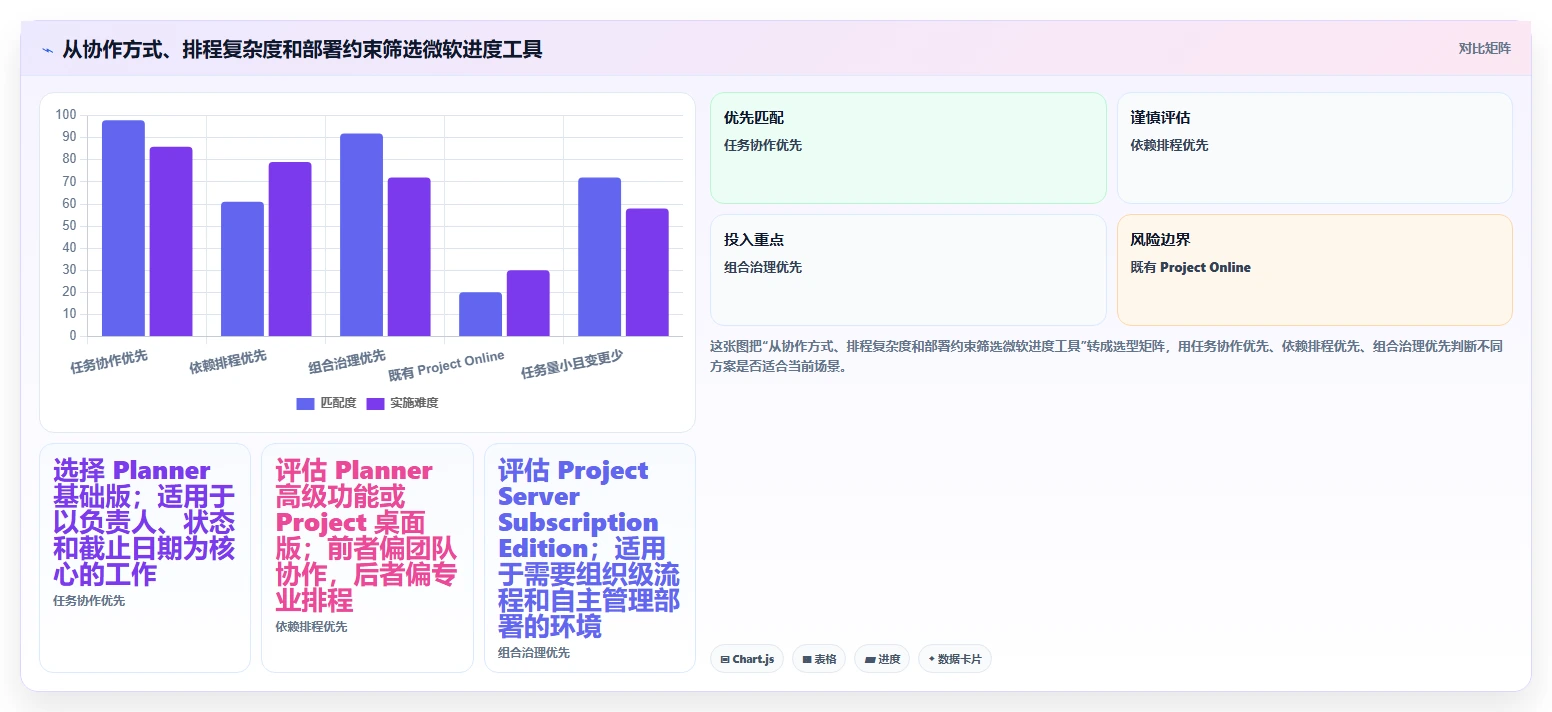Select the 实施难度 bar for 任务协作优先
1552x712 pixels.
[171, 241]
